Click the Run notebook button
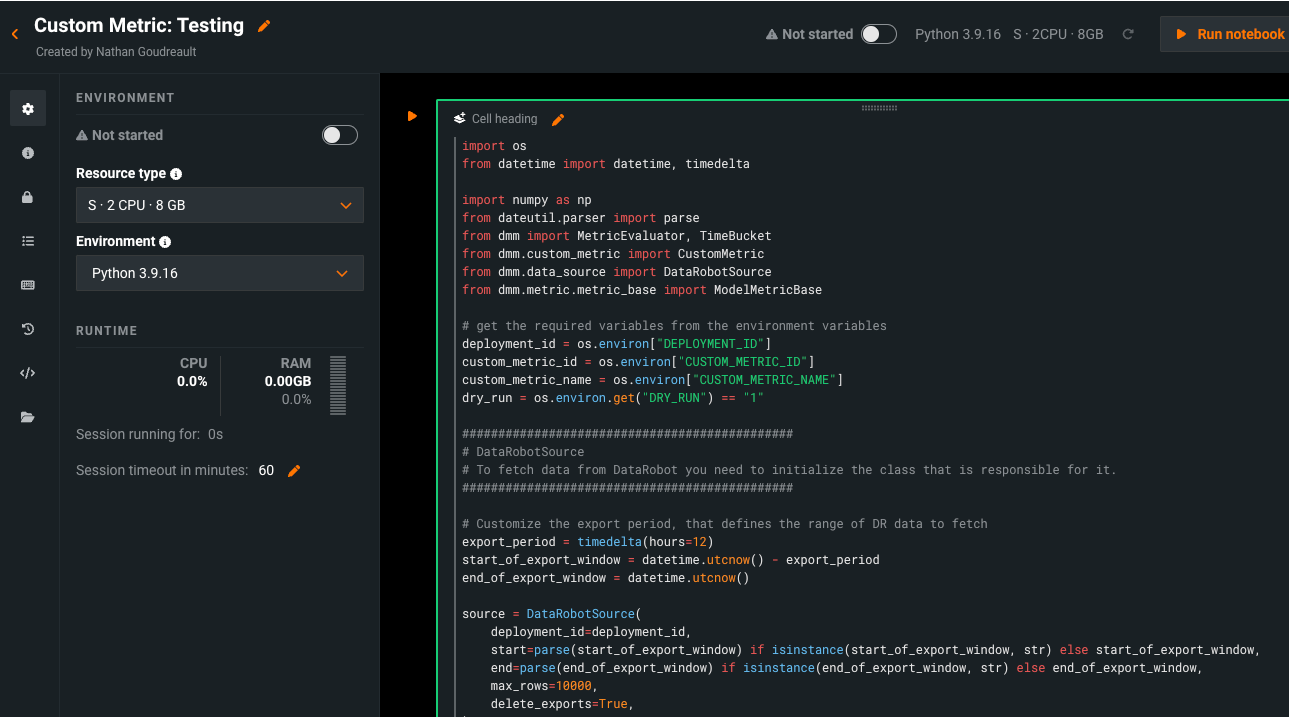Screen dimensions: 1289x717 [x=1229, y=34]
